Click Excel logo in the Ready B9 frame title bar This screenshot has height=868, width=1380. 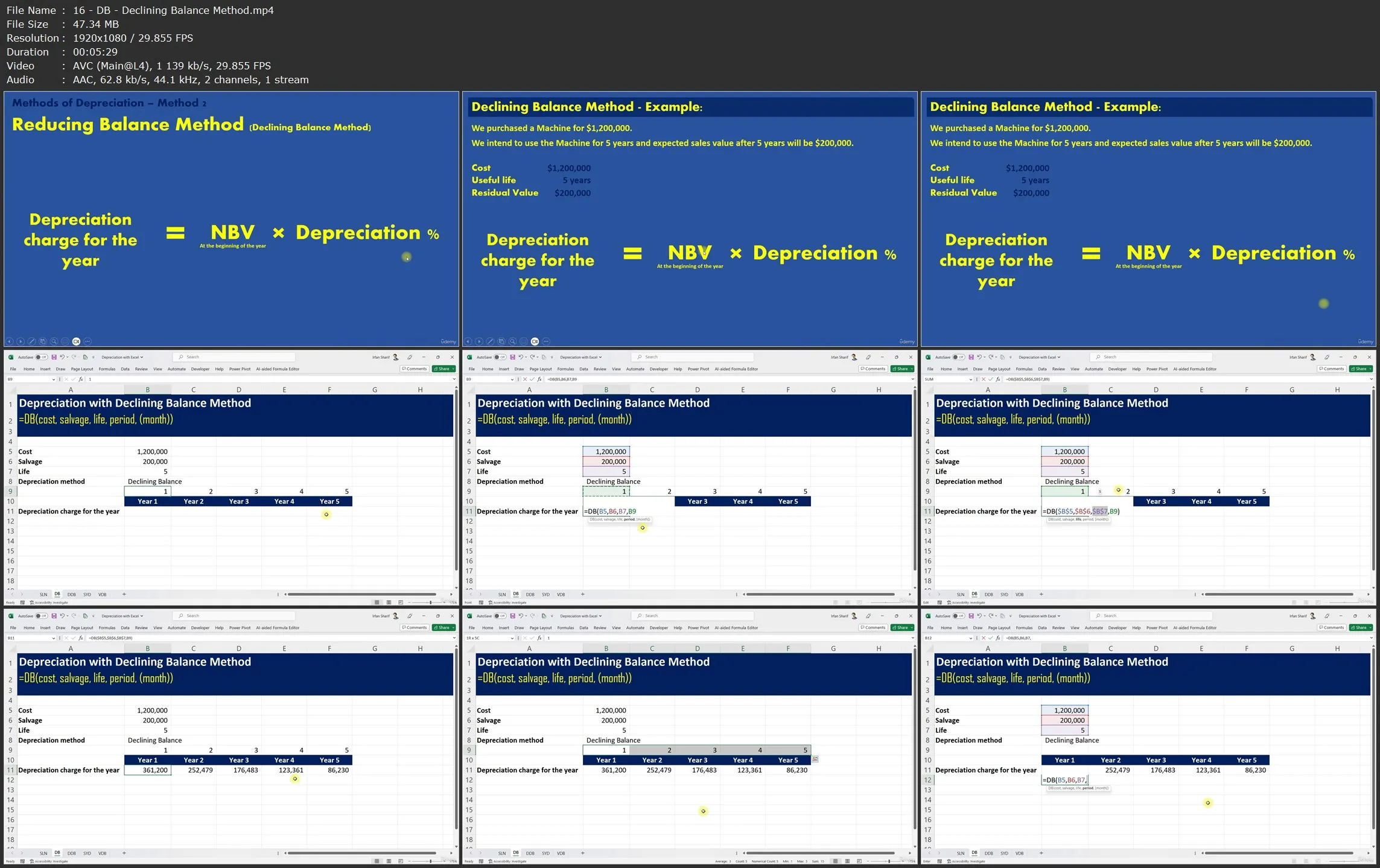pos(11,357)
